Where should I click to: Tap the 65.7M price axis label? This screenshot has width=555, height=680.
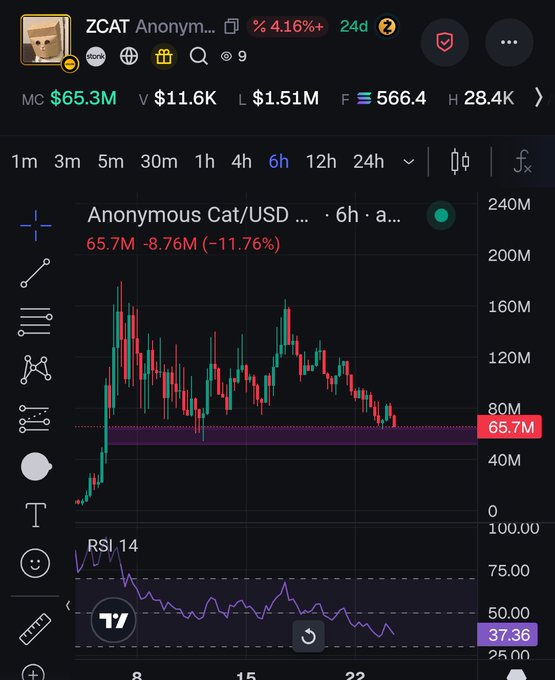pyautogui.click(x=509, y=427)
